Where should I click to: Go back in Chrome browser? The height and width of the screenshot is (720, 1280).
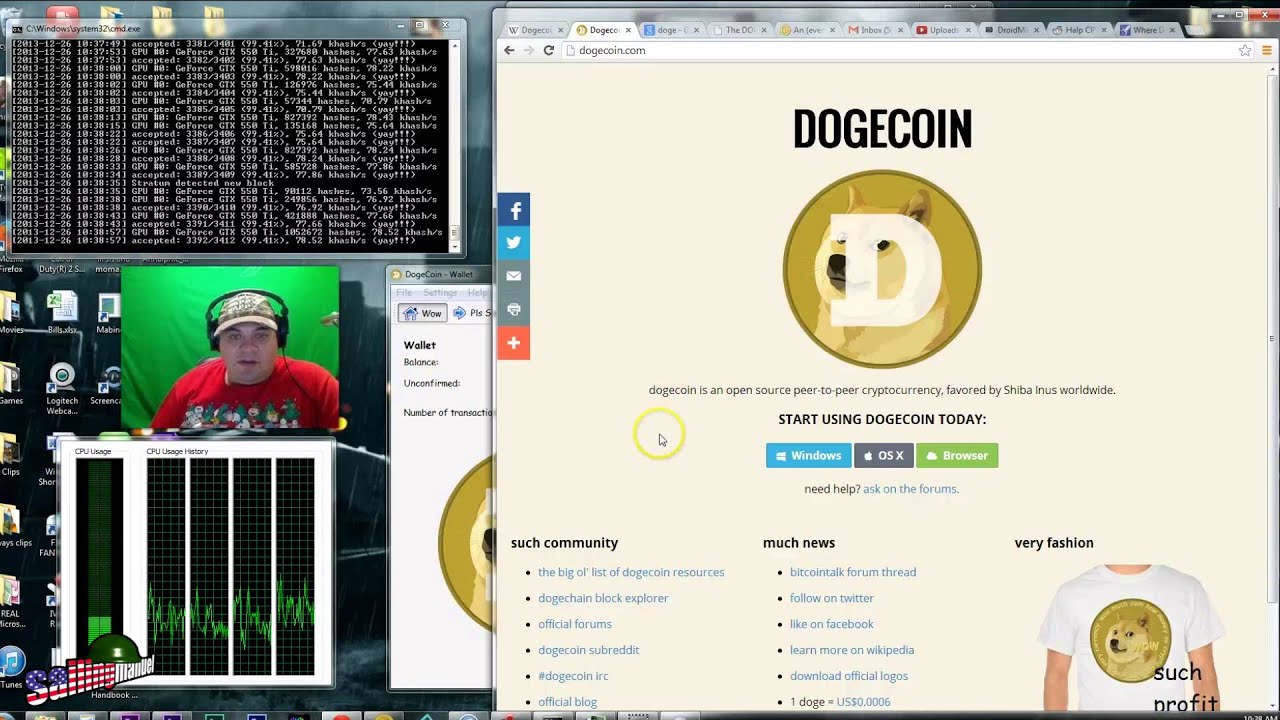pyautogui.click(x=509, y=50)
